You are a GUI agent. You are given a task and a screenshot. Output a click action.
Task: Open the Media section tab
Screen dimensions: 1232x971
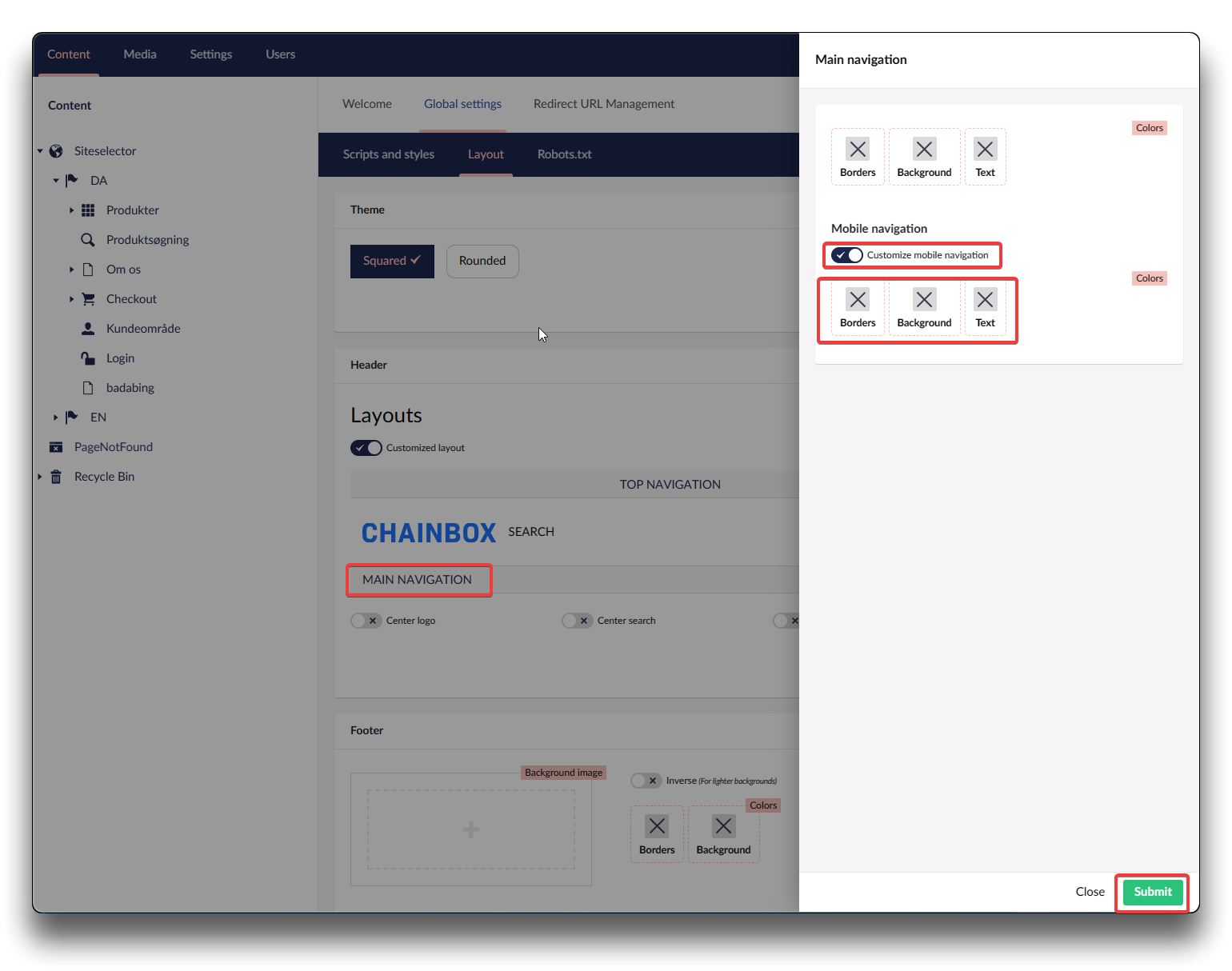[140, 54]
